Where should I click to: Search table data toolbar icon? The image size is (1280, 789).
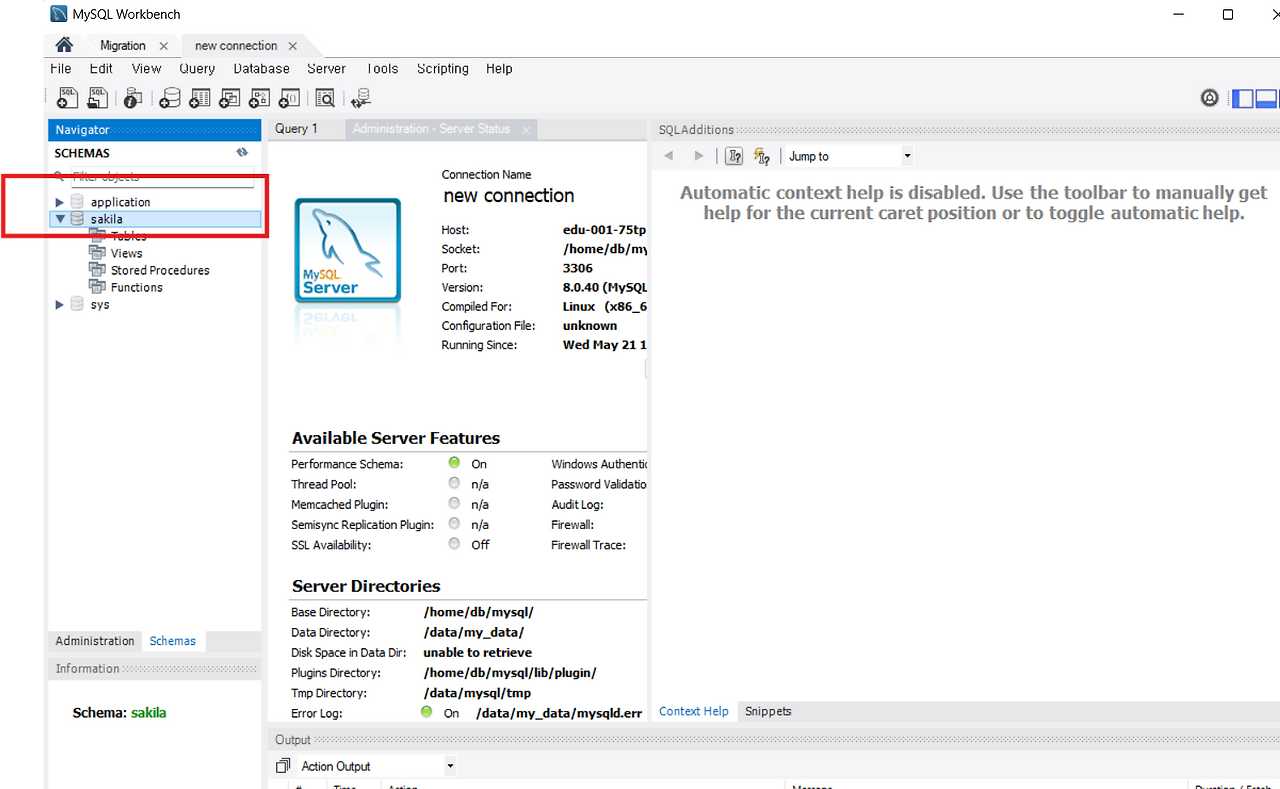coord(325,98)
